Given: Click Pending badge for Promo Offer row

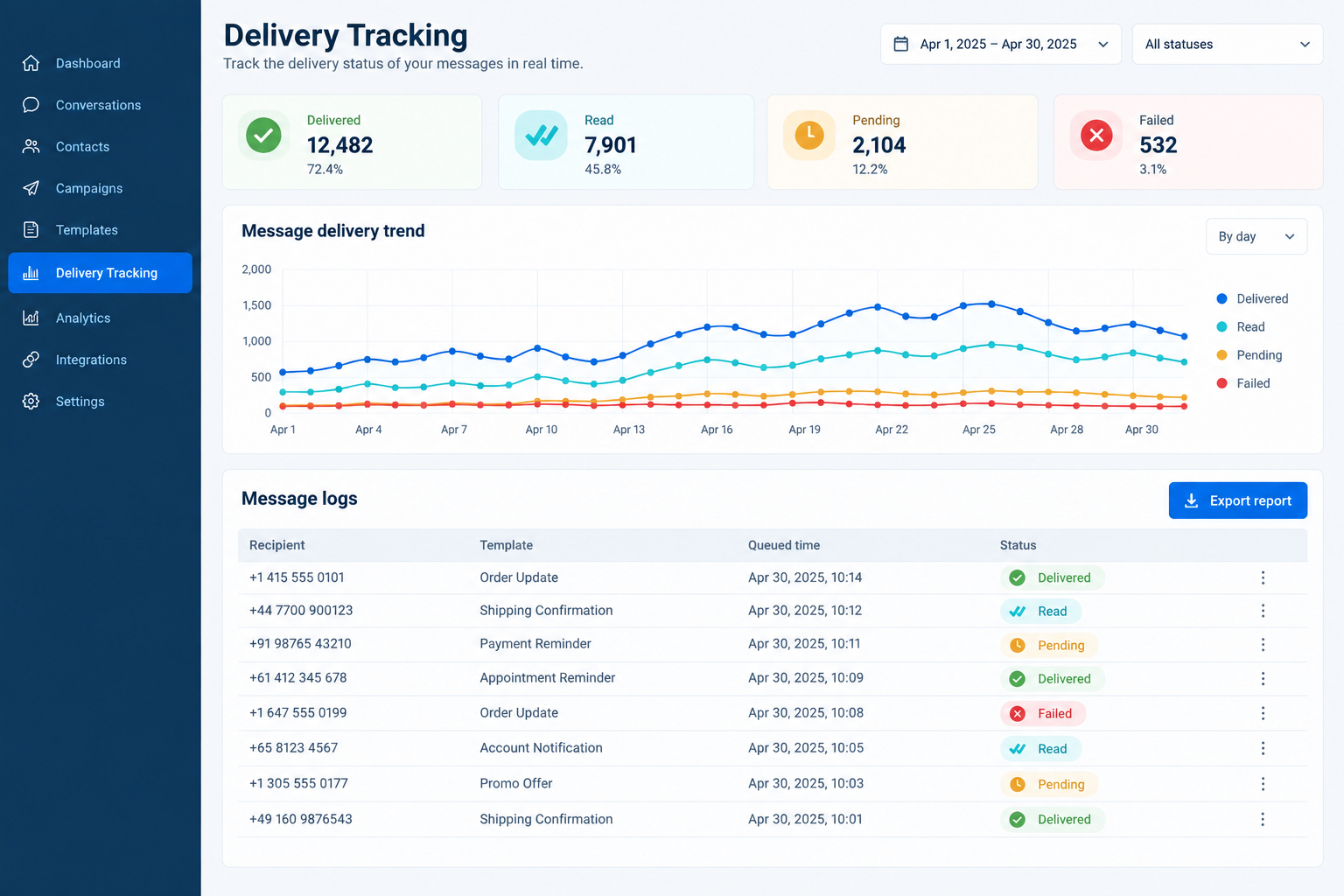Looking at the screenshot, I should tap(1049, 784).
